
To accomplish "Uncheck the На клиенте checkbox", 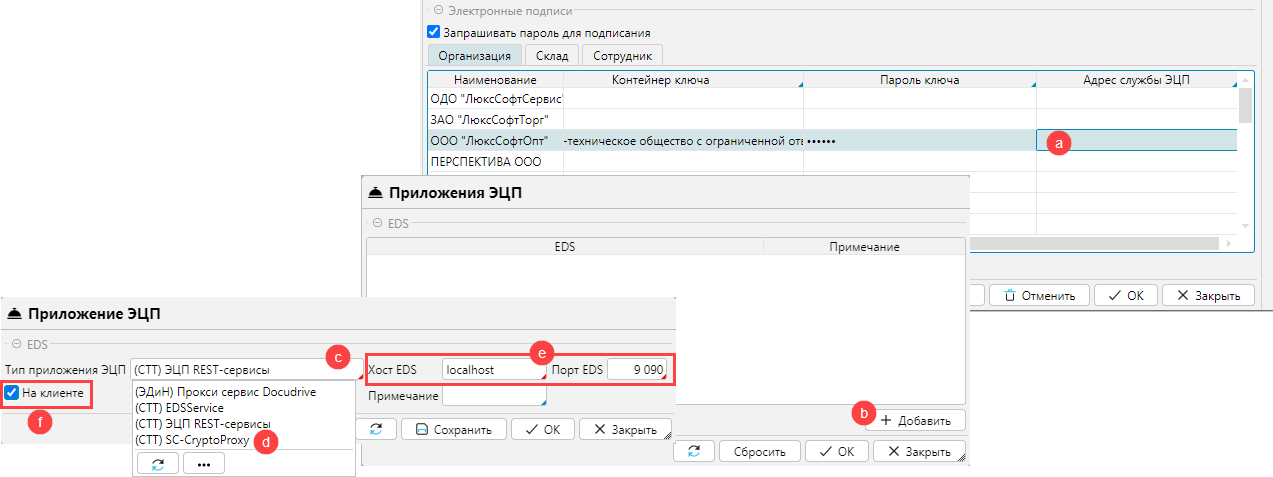I will tap(11, 393).
